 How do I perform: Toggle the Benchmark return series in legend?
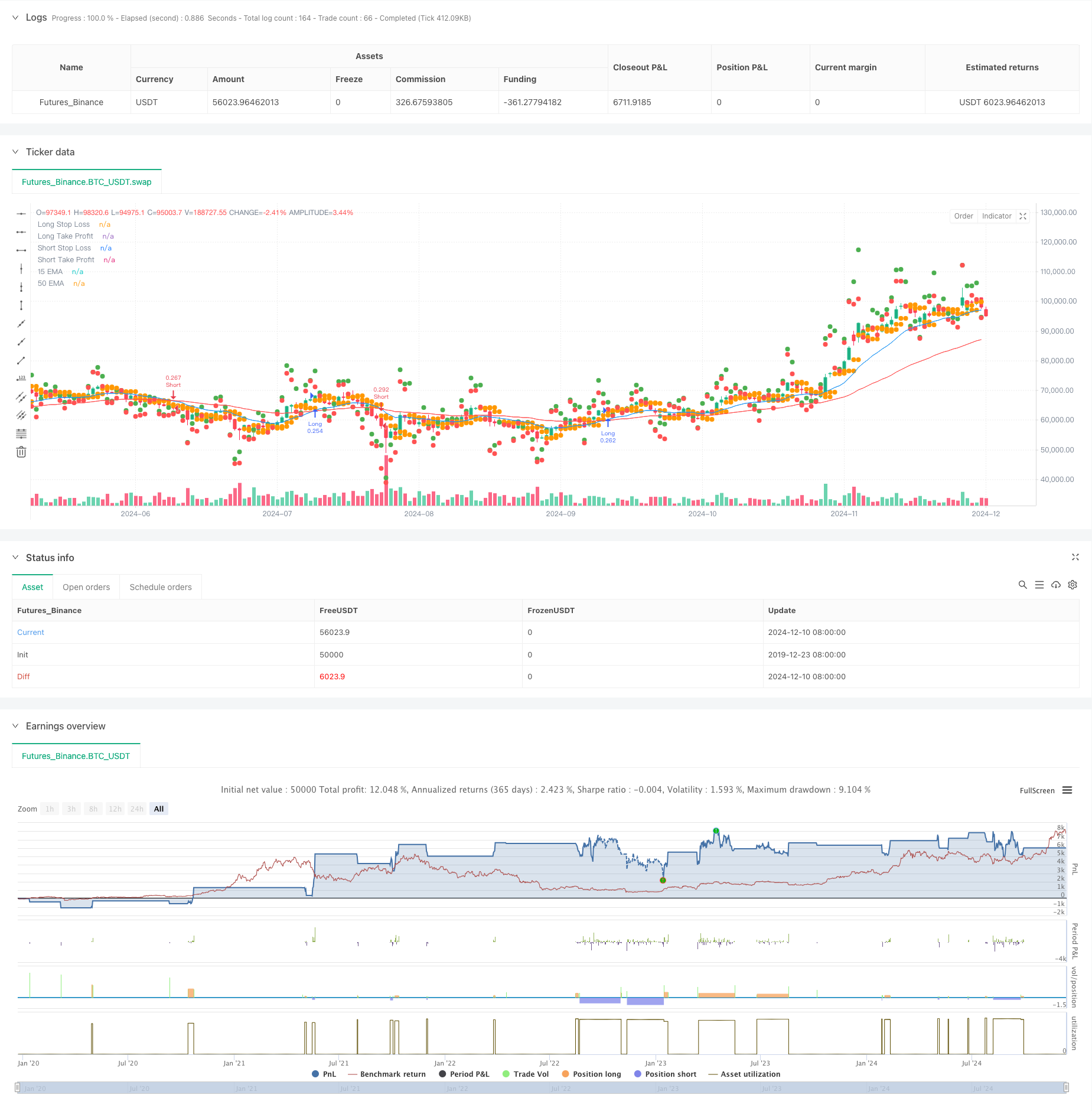pyautogui.click(x=387, y=1074)
